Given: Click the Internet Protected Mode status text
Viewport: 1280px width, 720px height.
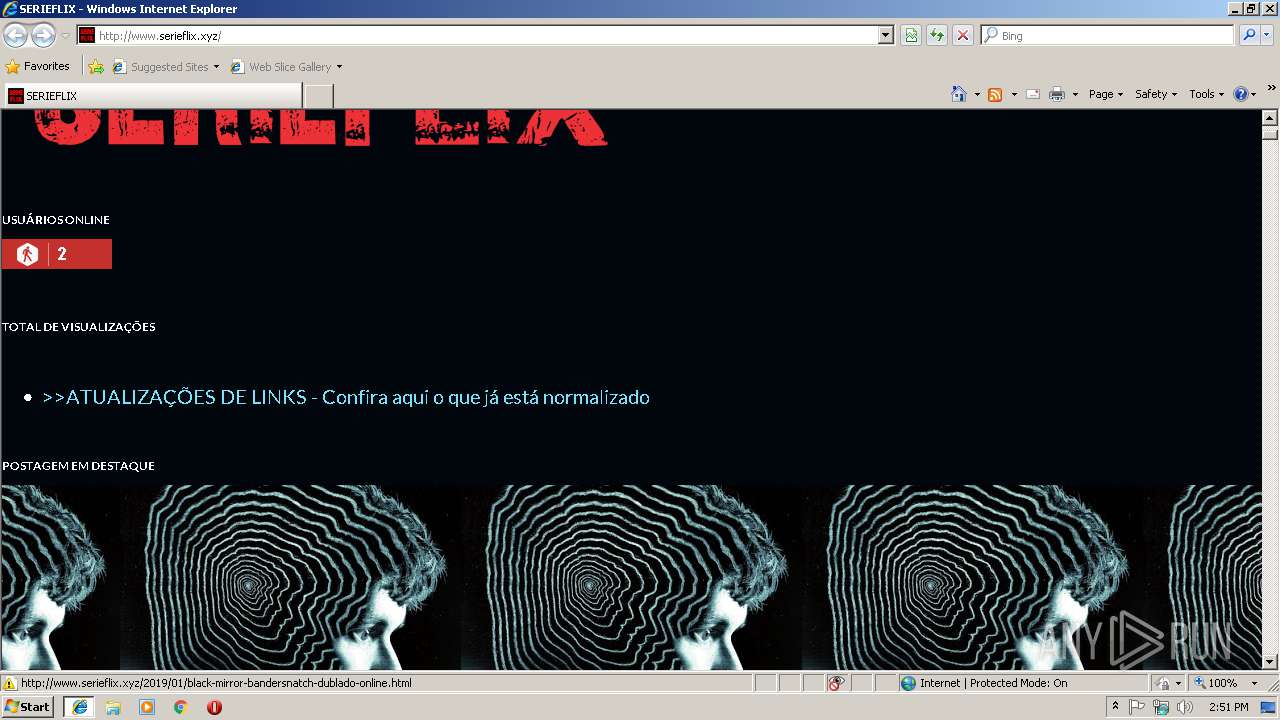Looking at the screenshot, I should (994, 683).
